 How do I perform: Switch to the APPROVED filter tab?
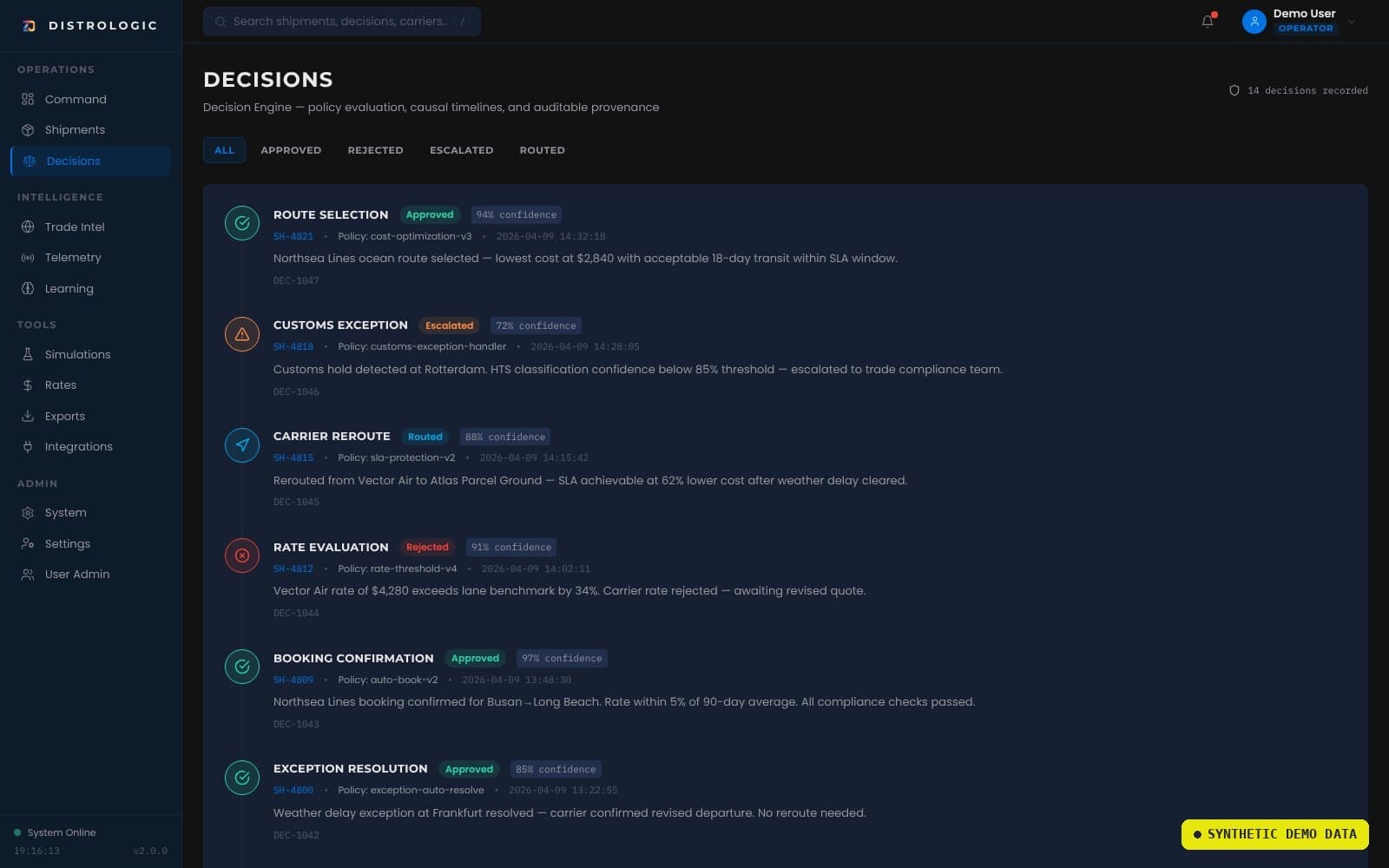click(x=291, y=150)
